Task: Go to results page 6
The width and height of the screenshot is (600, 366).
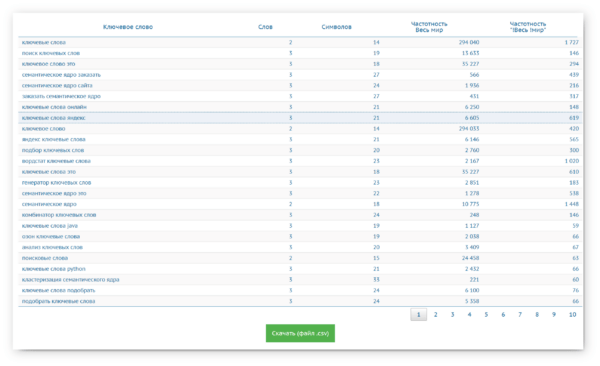Action: pos(503,315)
